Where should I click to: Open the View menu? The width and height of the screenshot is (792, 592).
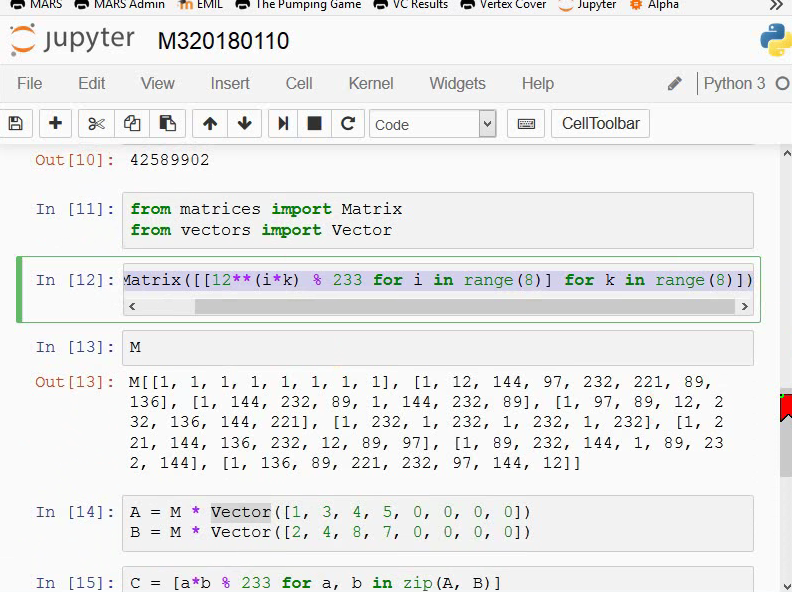click(x=158, y=83)
